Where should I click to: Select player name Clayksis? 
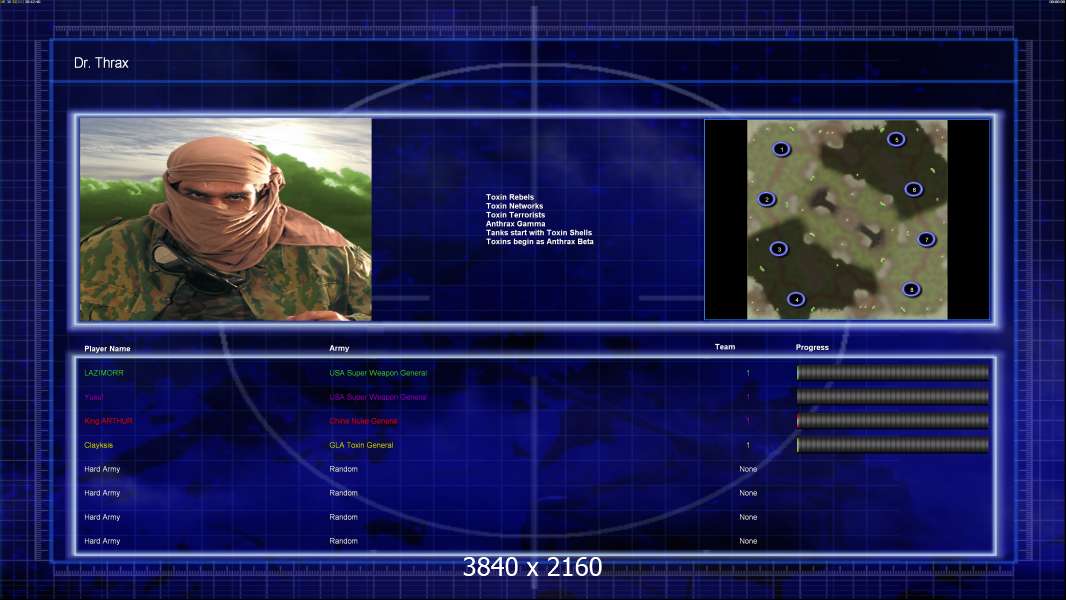pos(99,445)
